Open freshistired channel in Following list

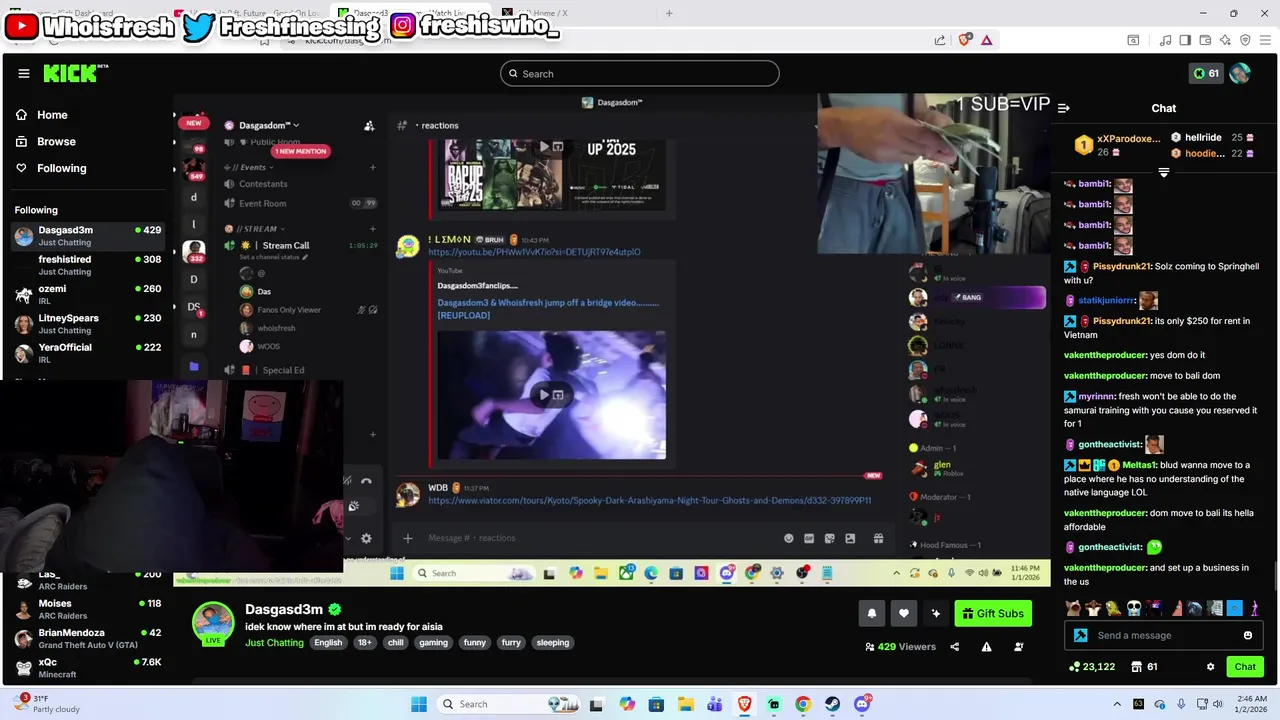88,265
